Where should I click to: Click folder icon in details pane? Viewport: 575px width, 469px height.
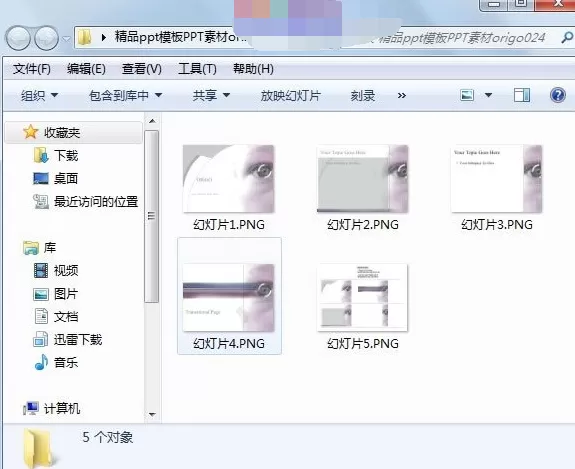[40, 448]
